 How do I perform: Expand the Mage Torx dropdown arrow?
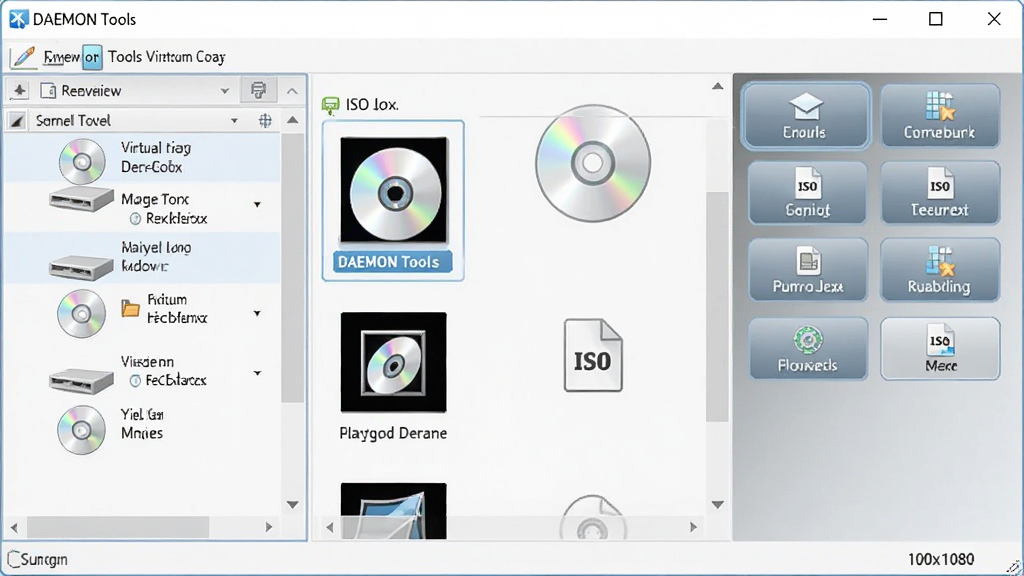(x=257, y=204)
